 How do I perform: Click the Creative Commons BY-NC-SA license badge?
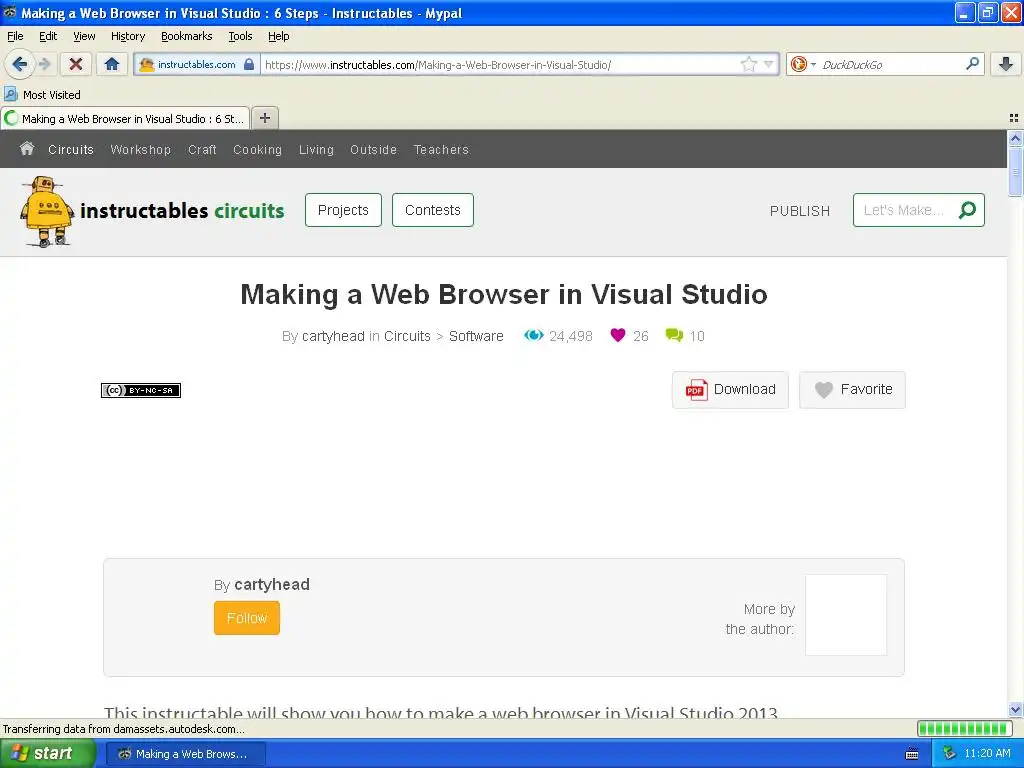(140, 390)
